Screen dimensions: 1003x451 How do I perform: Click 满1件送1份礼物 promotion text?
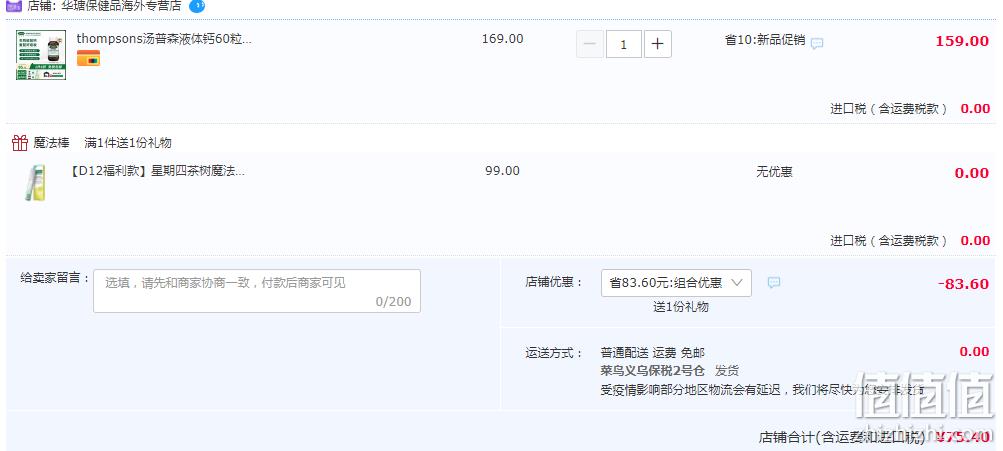[128, 143]
